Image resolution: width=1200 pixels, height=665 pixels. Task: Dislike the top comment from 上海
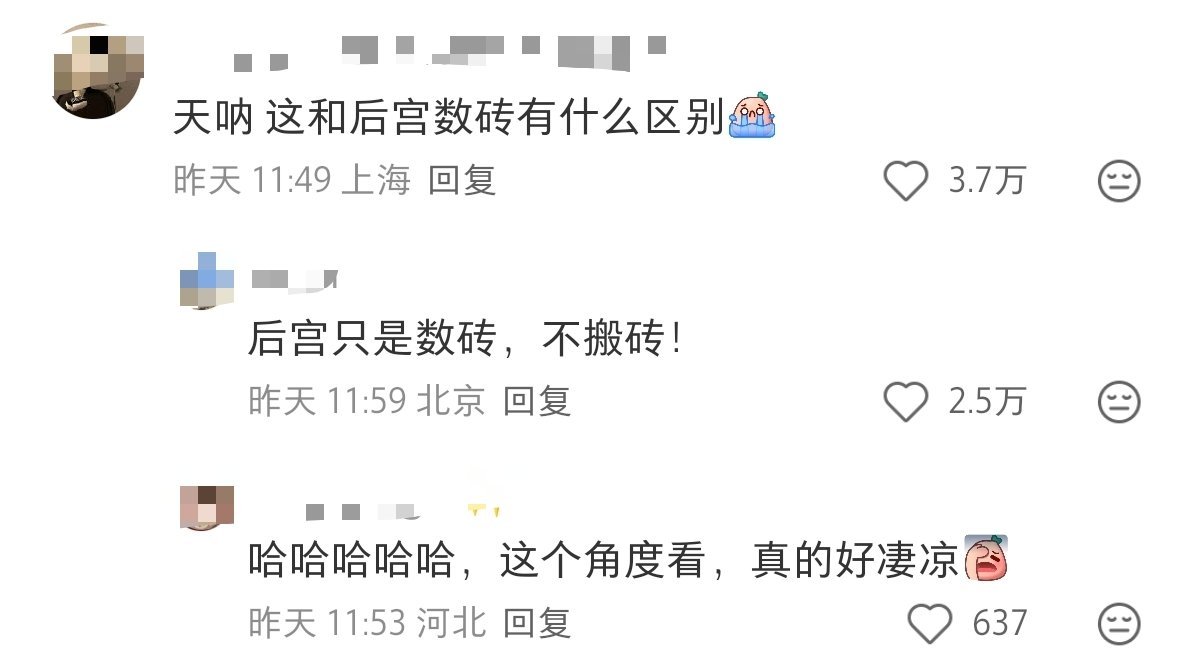click(1119, 181)
